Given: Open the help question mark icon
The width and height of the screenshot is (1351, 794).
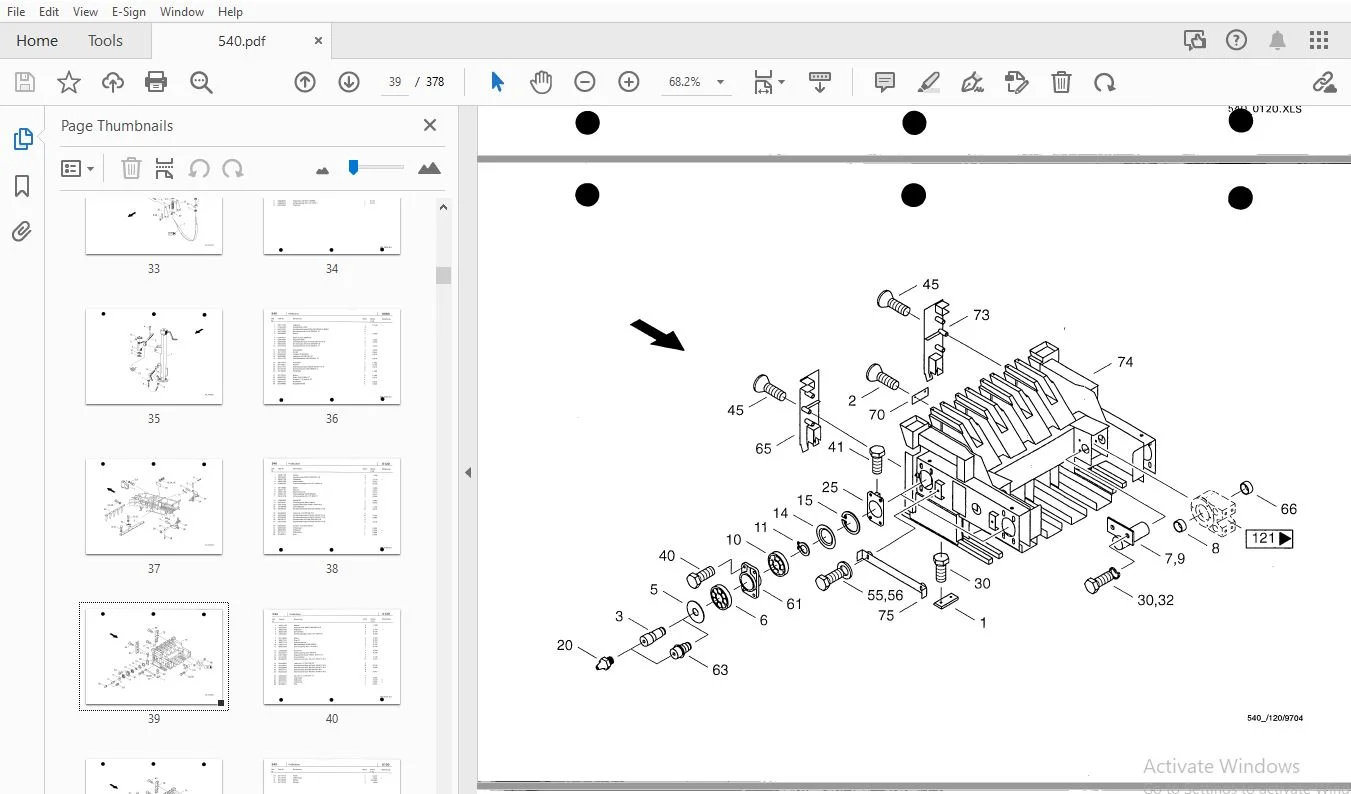Looking at the screenshot, I should point(1237,40).
